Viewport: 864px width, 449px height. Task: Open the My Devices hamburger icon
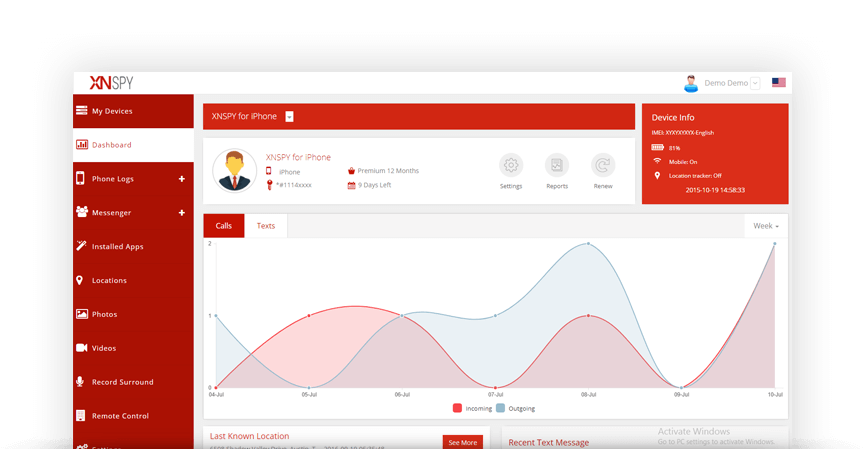pyautogui.click(x=82, y=110)
